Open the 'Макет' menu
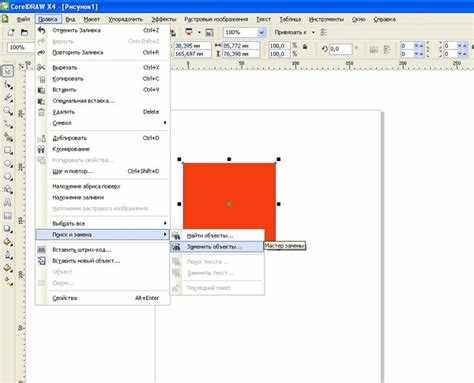 (x=92, y=19)
